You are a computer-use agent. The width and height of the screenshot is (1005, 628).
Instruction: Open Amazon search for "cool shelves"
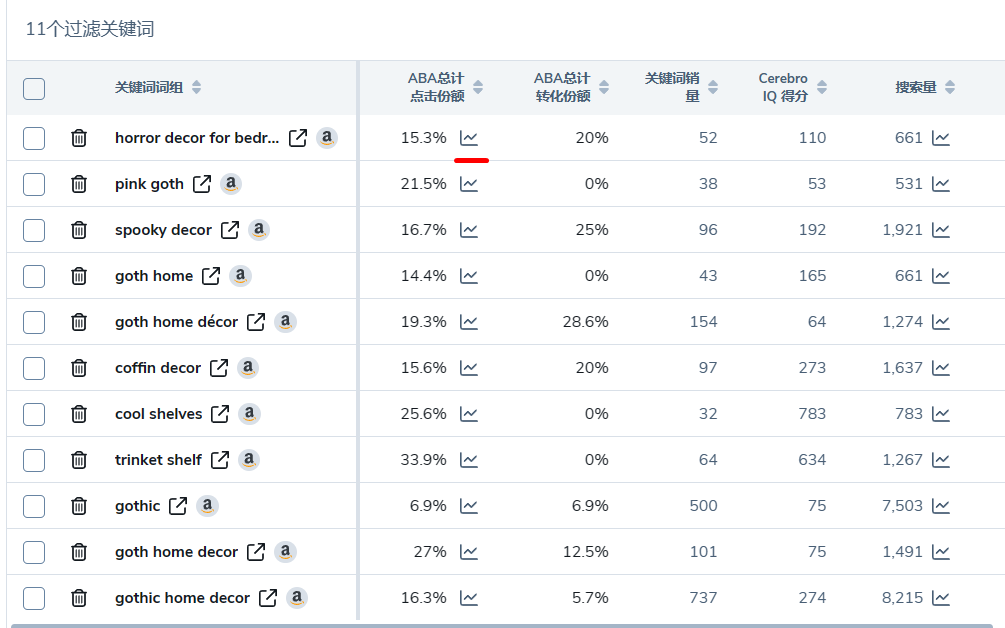(249, 414)
